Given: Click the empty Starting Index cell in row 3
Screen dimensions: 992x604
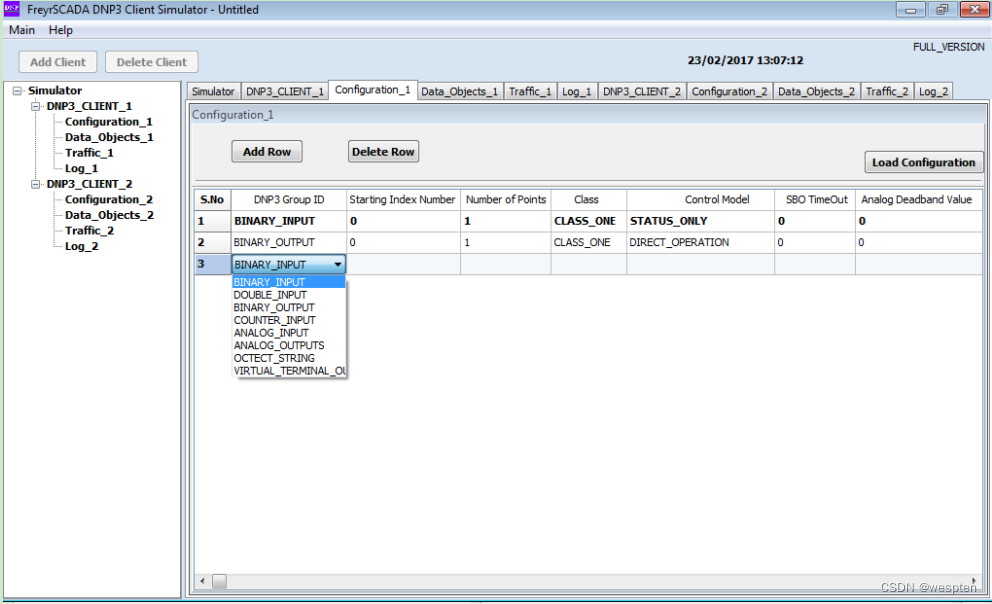Looking at the screenshot, I should pyautogui.click(x=403, y=264).
